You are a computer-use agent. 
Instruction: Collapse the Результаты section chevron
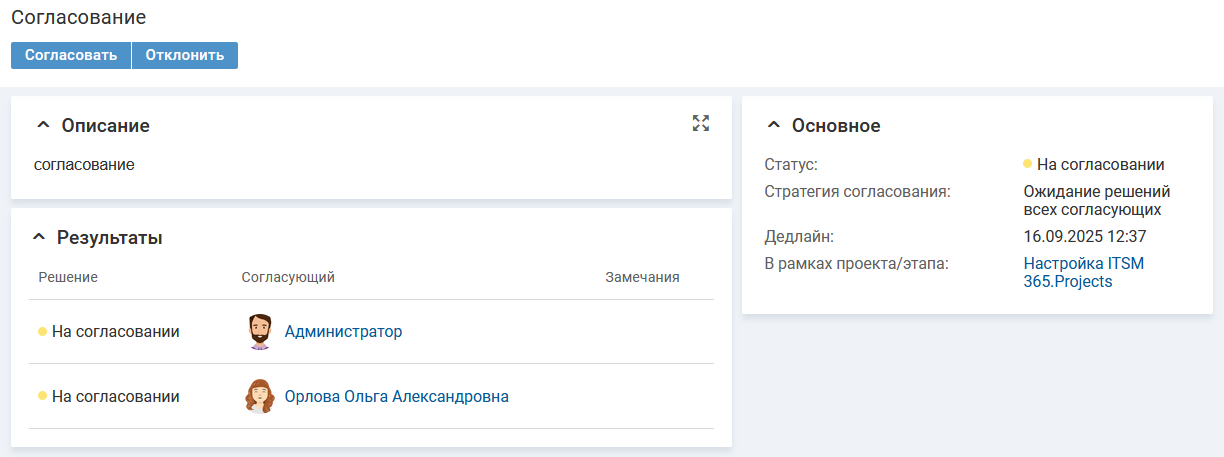[39, 238]
